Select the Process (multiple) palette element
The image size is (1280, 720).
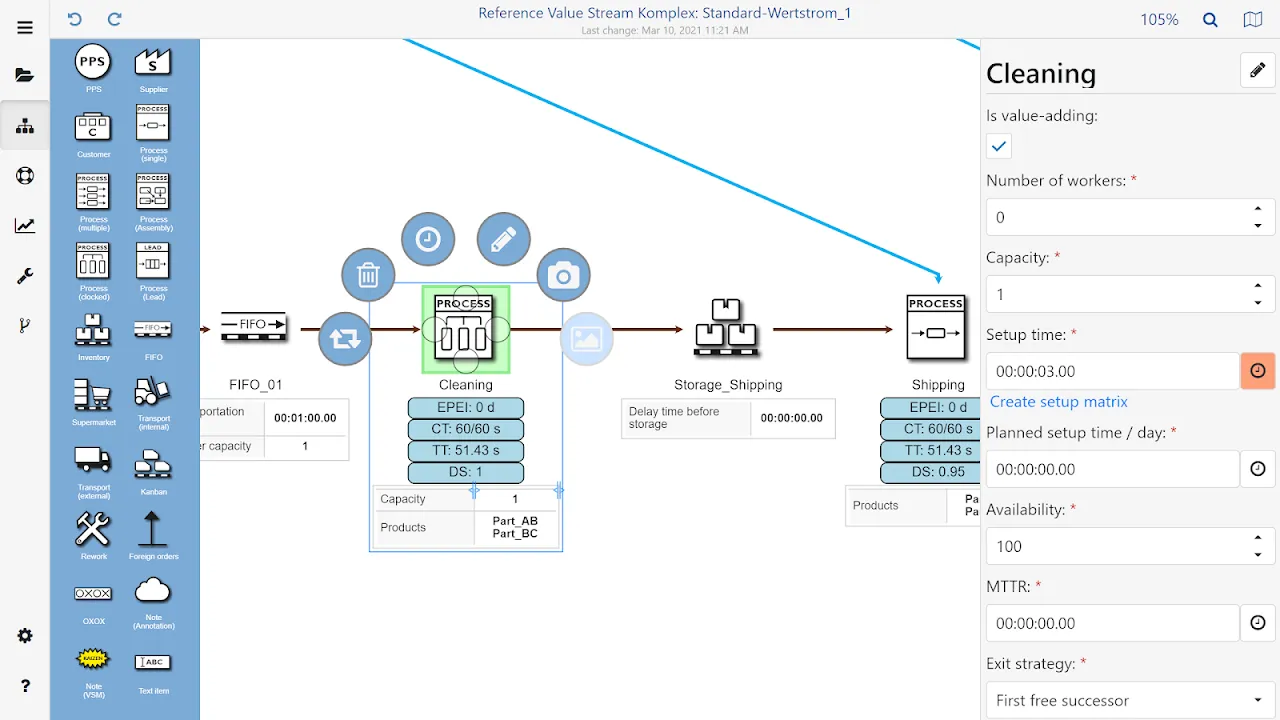pos(93,202)
